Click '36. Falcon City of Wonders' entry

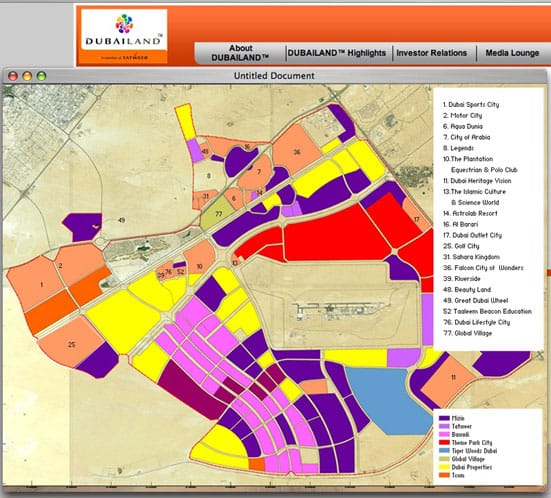pyautogui.click(x=483, y=268)
